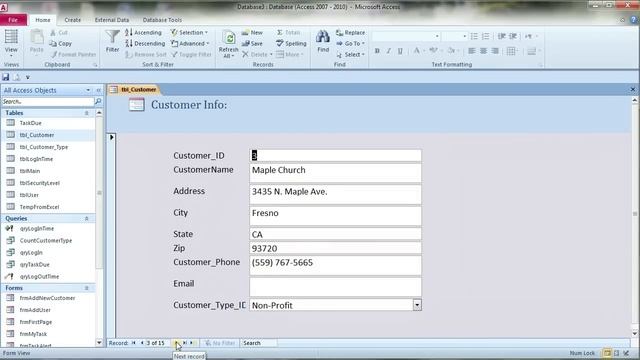The height and width of the screenshot is (360, 640).
Task: Click Remove Sort in ribbon
Action: 146,54
